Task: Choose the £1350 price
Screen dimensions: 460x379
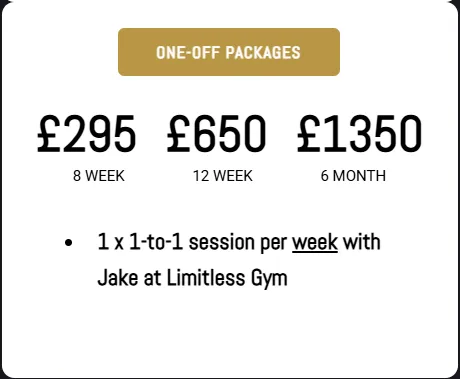Action: (359, 133)
